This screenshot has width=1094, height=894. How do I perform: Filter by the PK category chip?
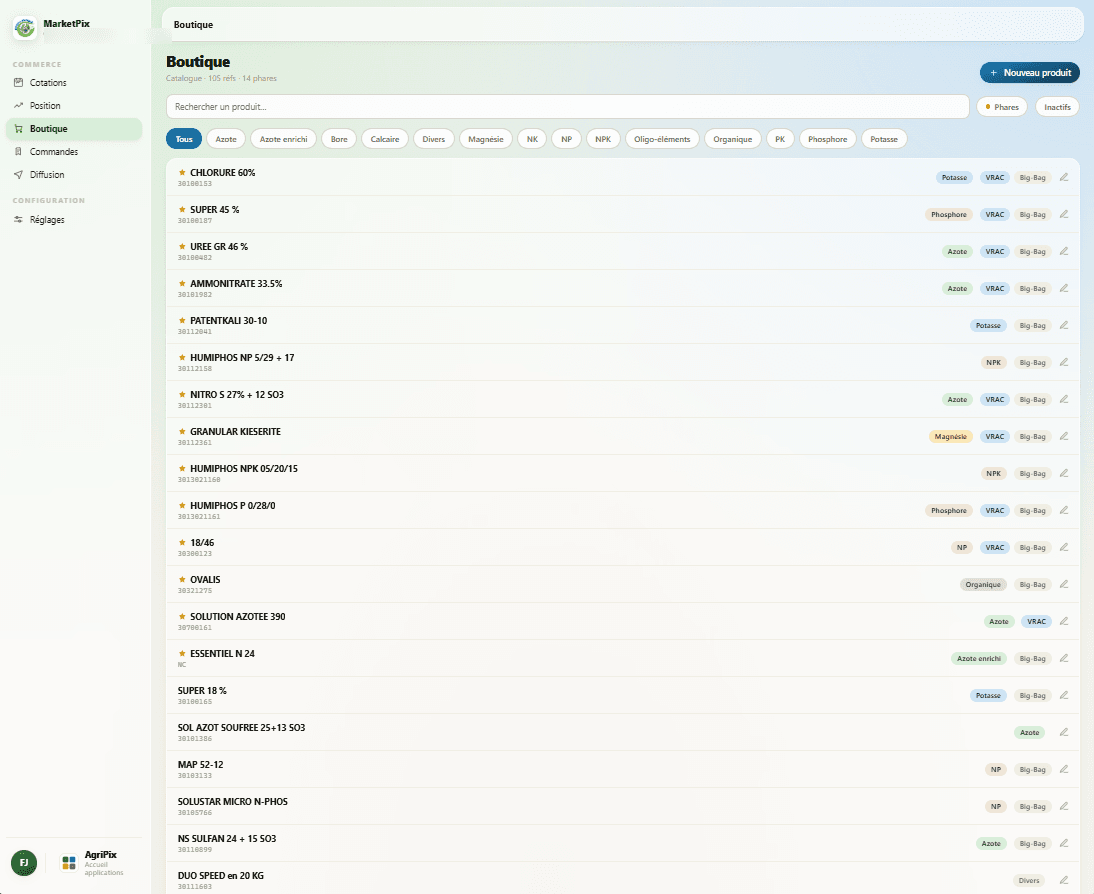[x=780, y=139]
